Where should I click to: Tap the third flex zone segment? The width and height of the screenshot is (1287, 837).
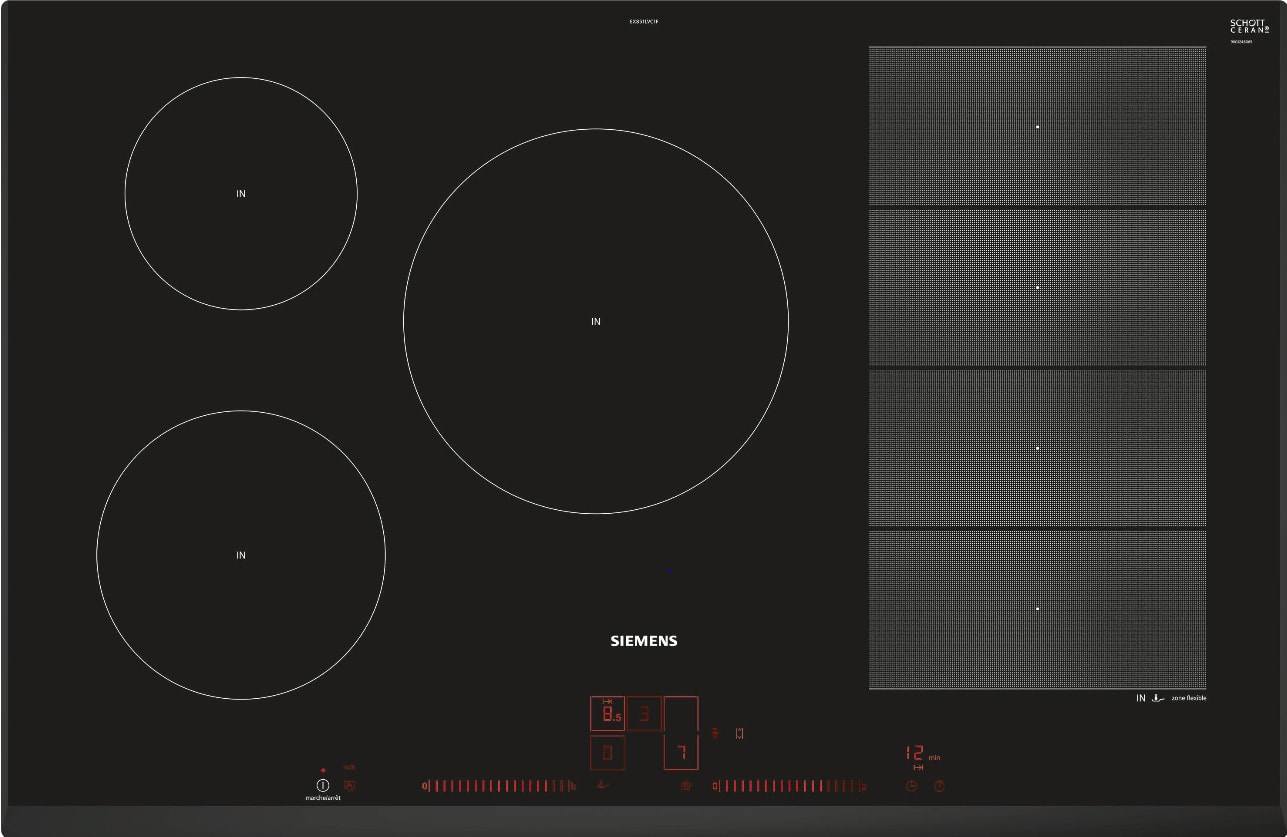tap(1037, 448)
